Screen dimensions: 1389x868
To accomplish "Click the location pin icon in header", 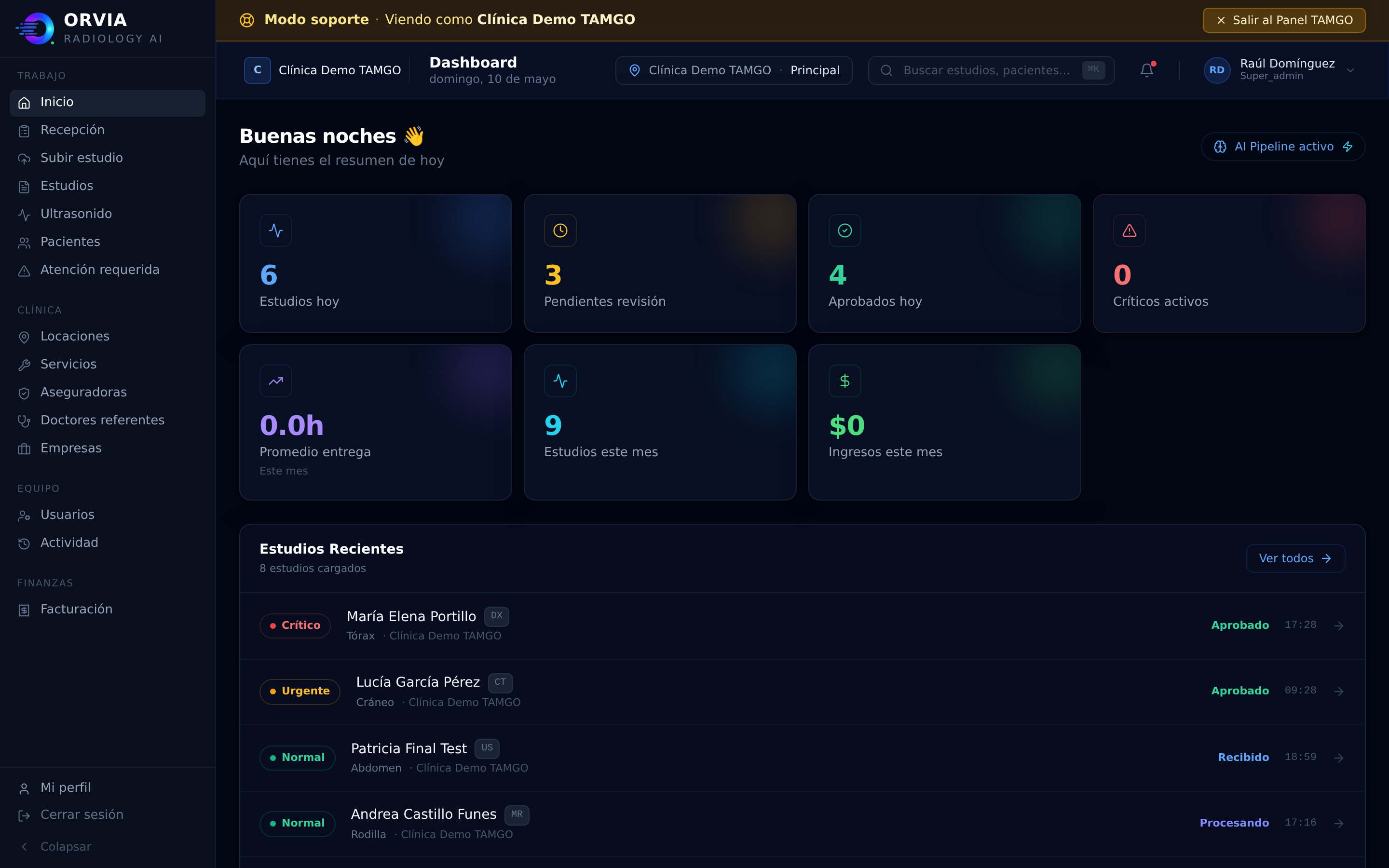I will (634, 70).
